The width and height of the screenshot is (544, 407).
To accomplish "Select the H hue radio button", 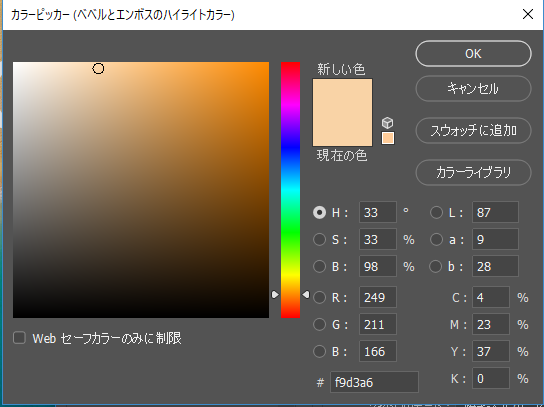I will point(320,212).
